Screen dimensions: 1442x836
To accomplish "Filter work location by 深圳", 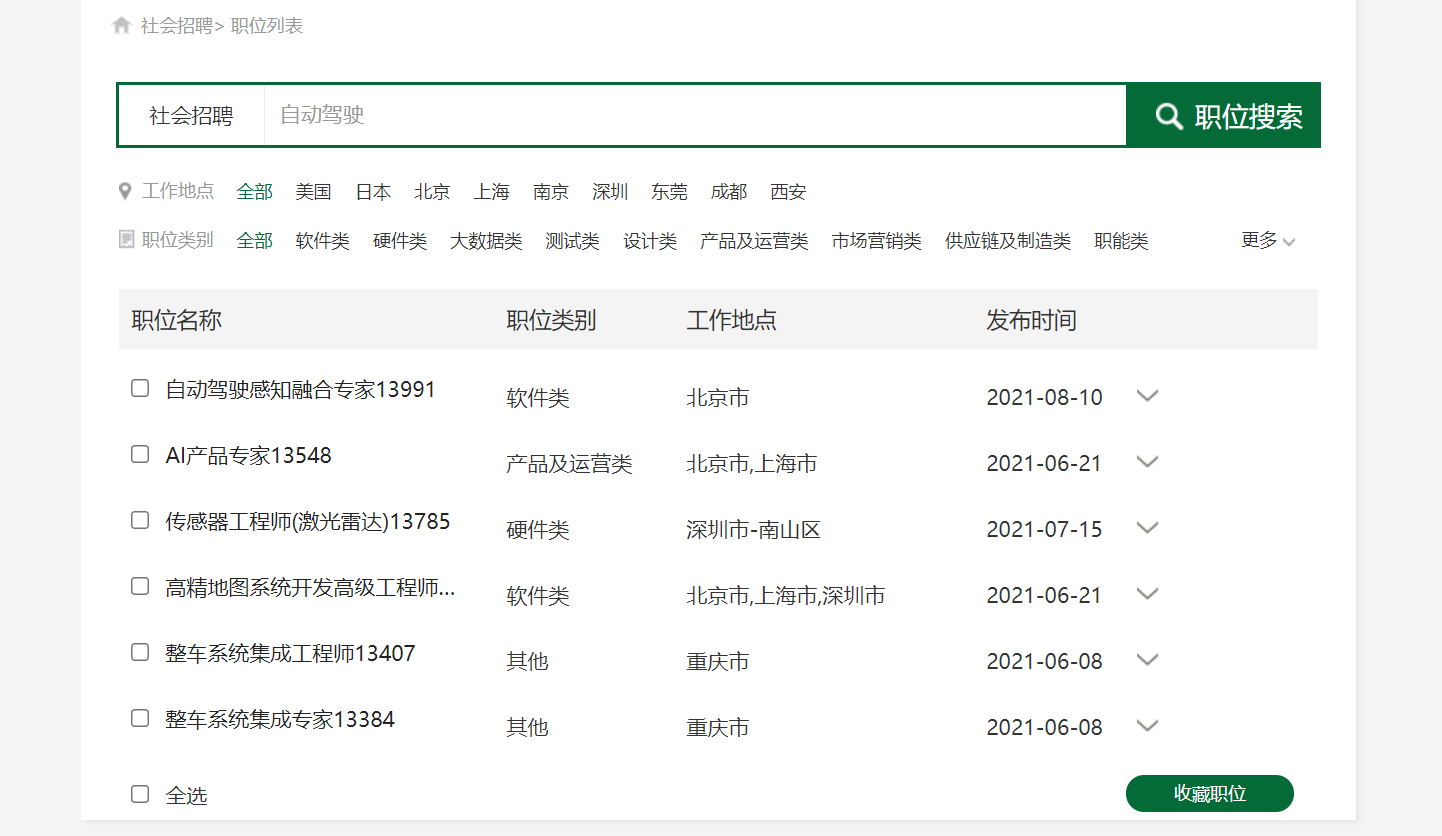I will (x=610, y=192).
